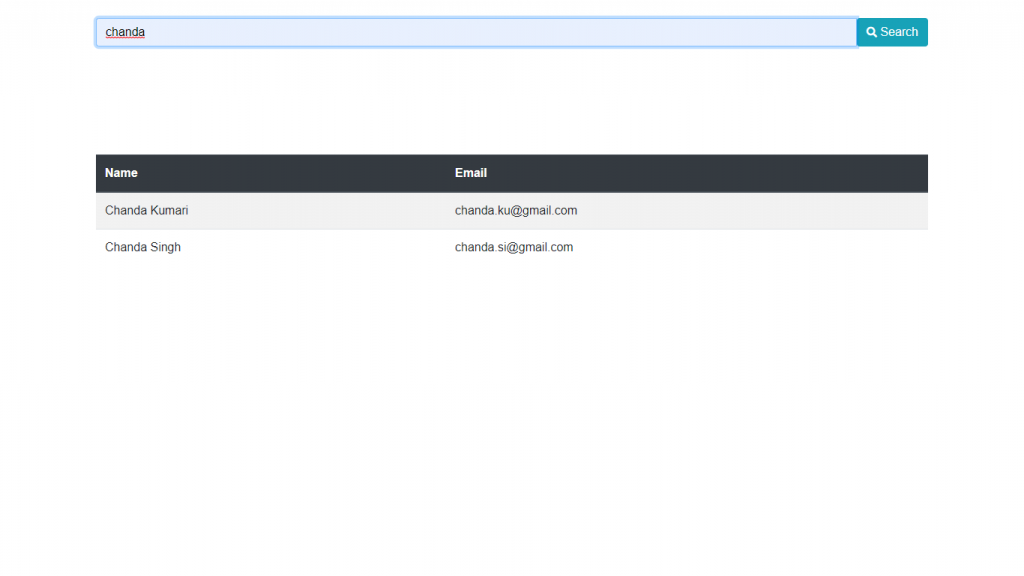
Task: Select the Chanda Singh name cell
Action: coord(143,247)
